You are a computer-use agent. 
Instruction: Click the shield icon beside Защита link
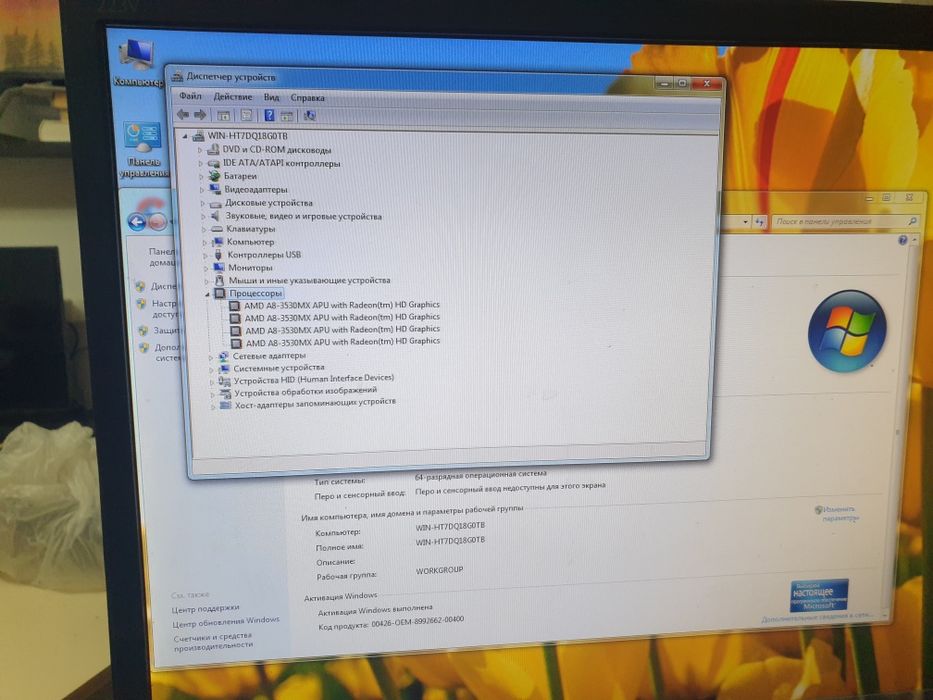pyautogui.click(x=143, y=330)
